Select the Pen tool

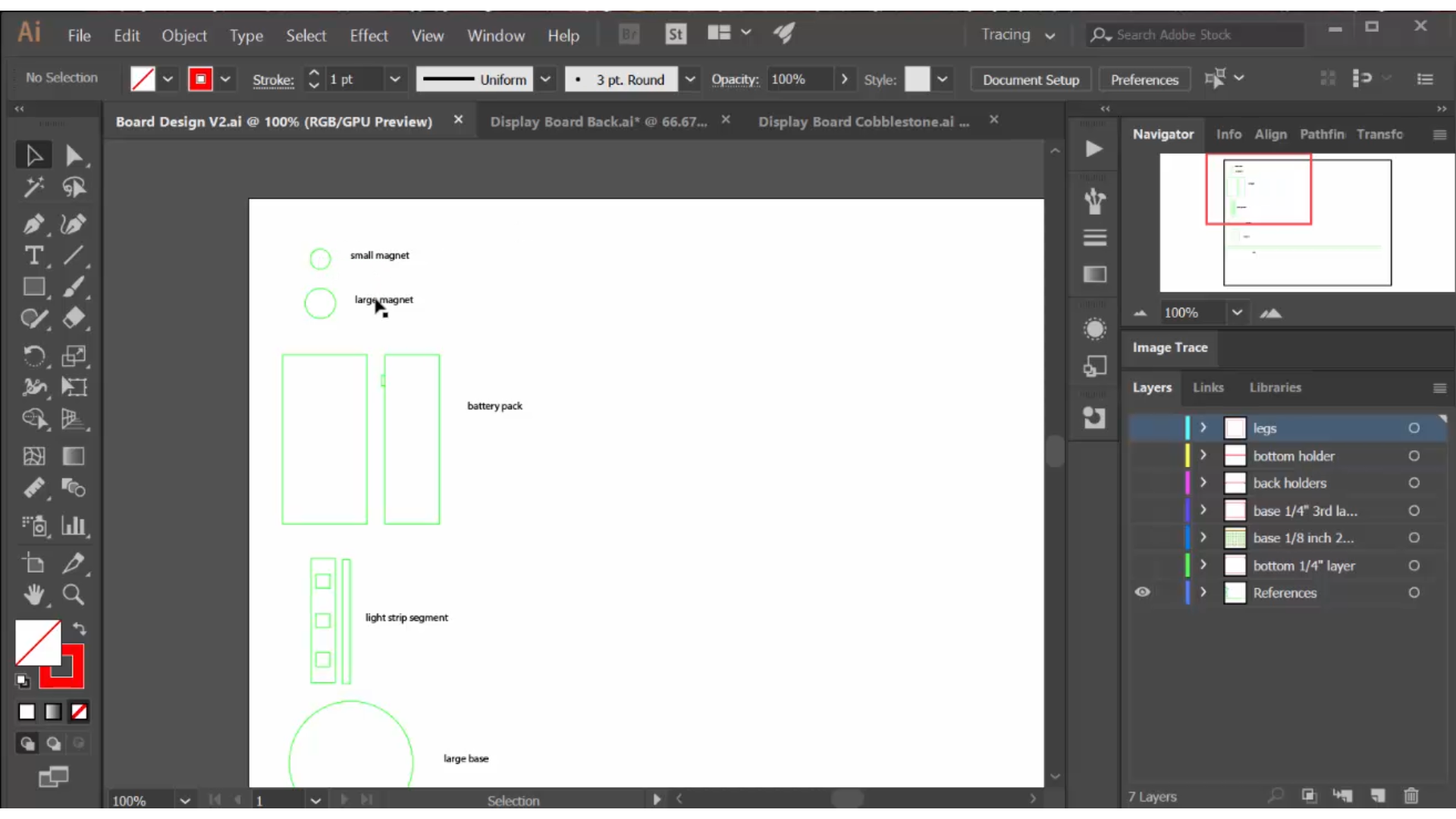(34, 224)
